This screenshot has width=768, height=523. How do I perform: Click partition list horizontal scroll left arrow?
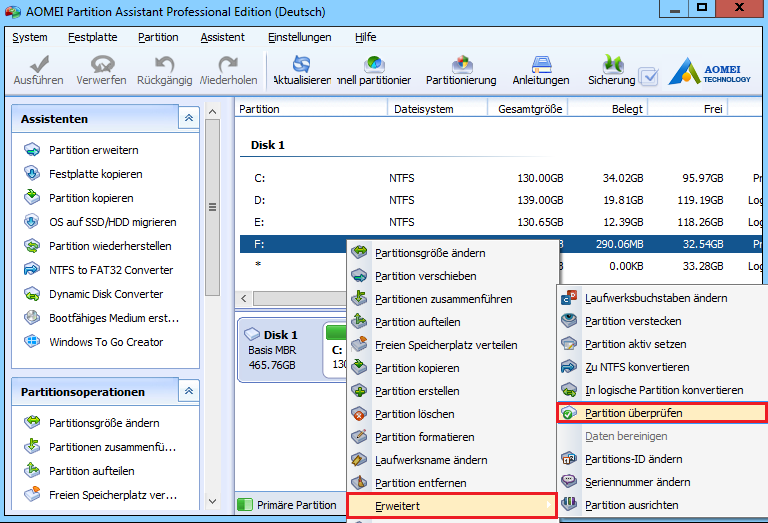point(244,298)
